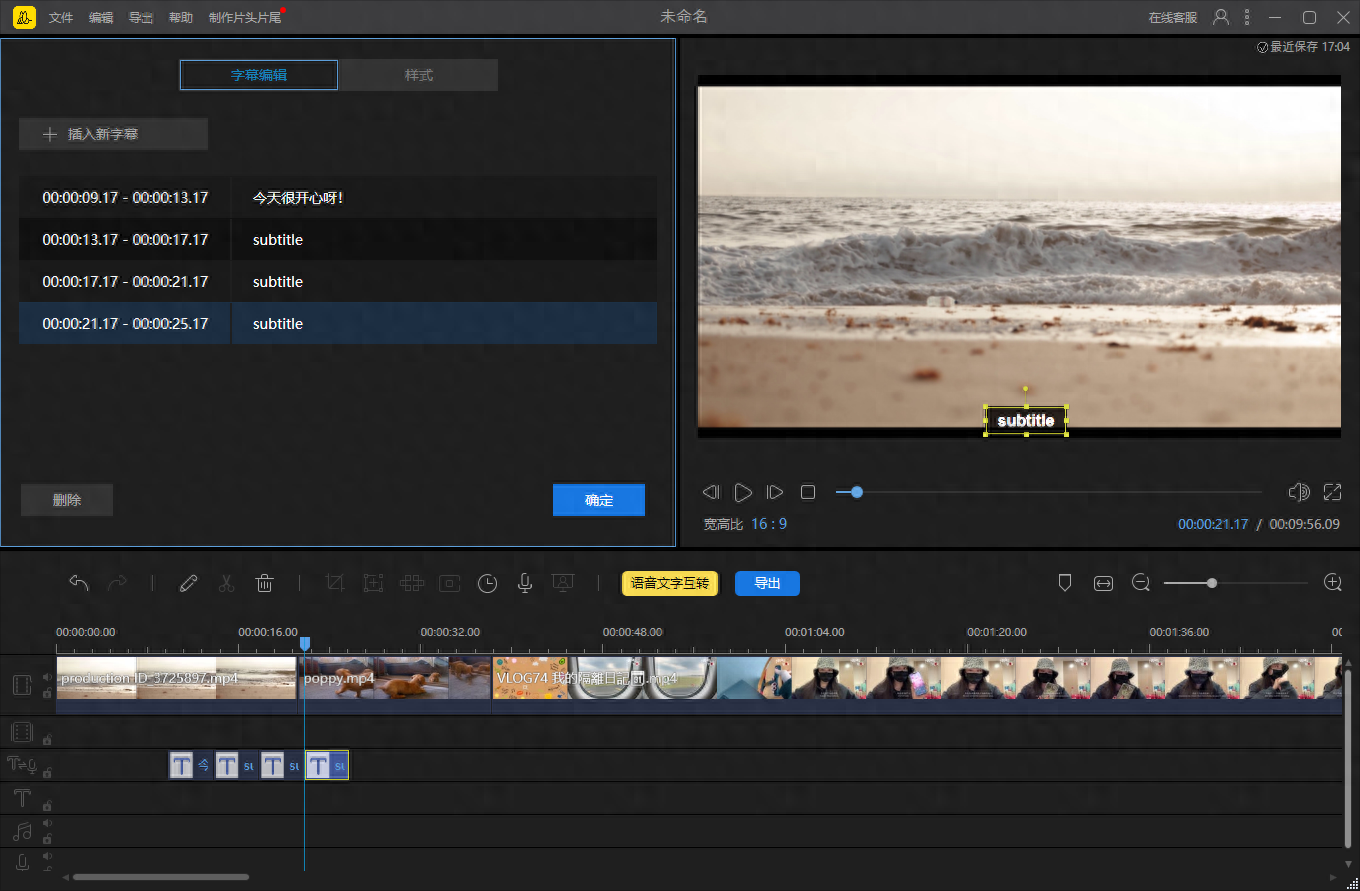
Task: Zoom in the timeline with plus magnifier
Action: (1332, 583)
